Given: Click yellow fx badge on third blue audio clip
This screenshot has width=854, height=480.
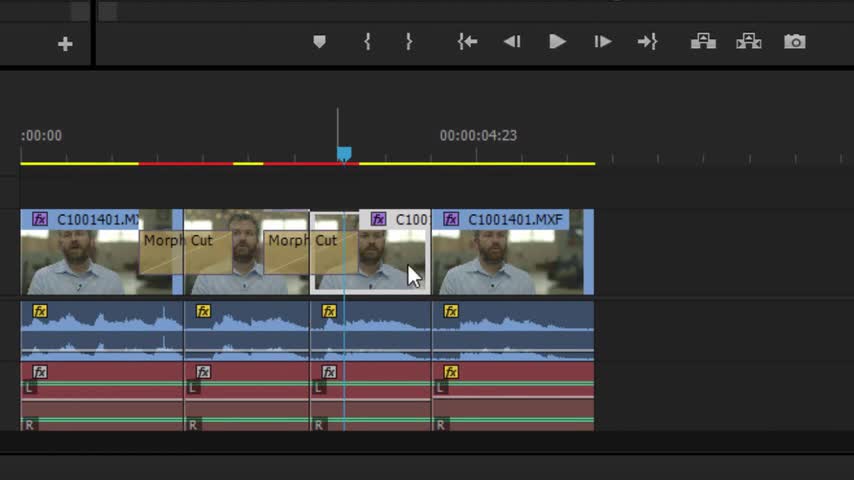Looking at the screenshot, I should tap(329, 311).
